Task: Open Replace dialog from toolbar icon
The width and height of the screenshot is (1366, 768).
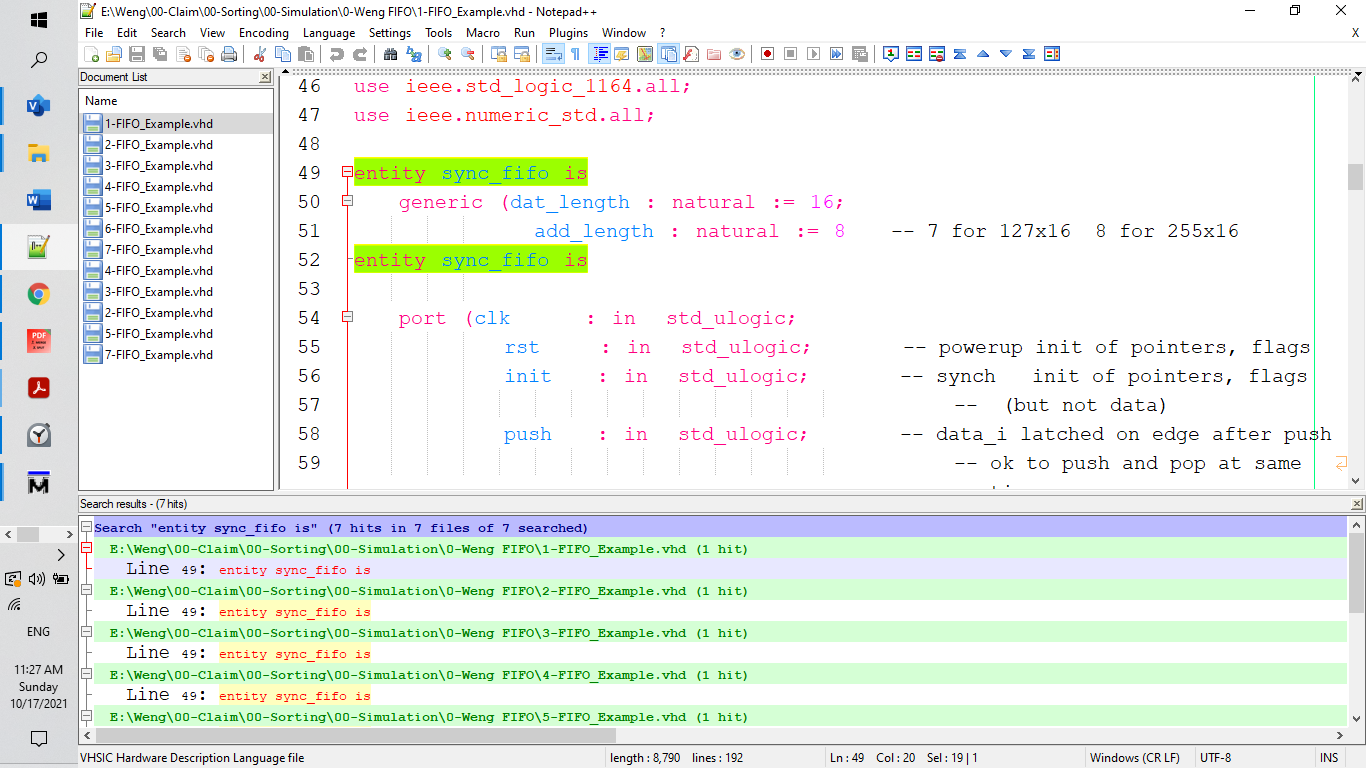Action: point(413,54)
